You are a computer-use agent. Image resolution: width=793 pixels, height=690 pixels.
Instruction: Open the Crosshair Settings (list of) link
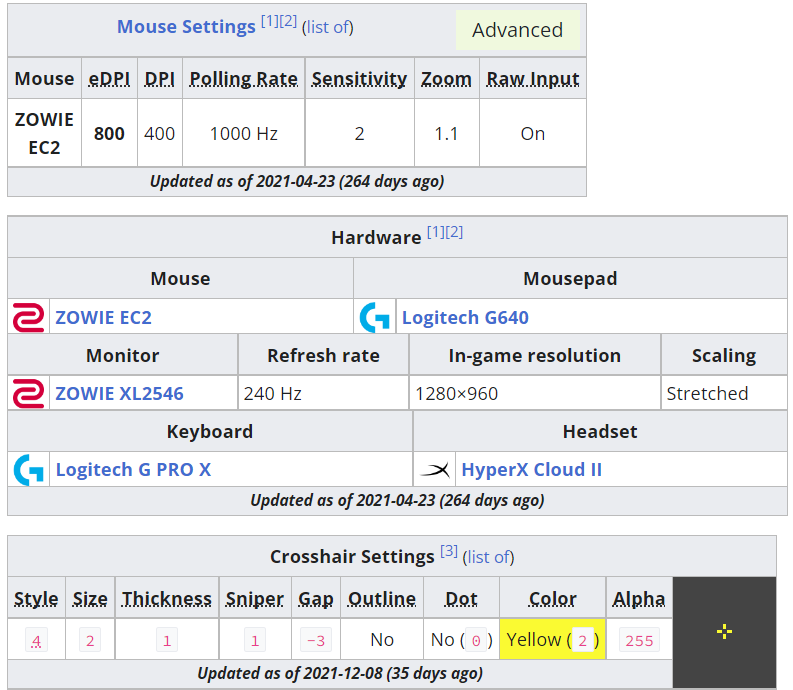(489, 557)
